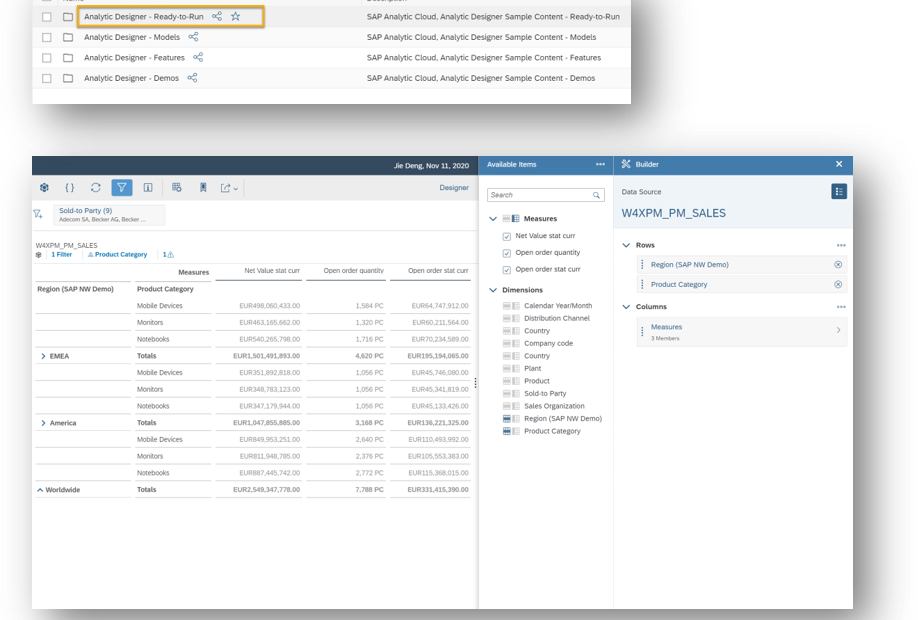Screen dimensions: 918x620
Task: Click the share icon beside Analytic Designer - Models
Action: (x=193, y=37)
